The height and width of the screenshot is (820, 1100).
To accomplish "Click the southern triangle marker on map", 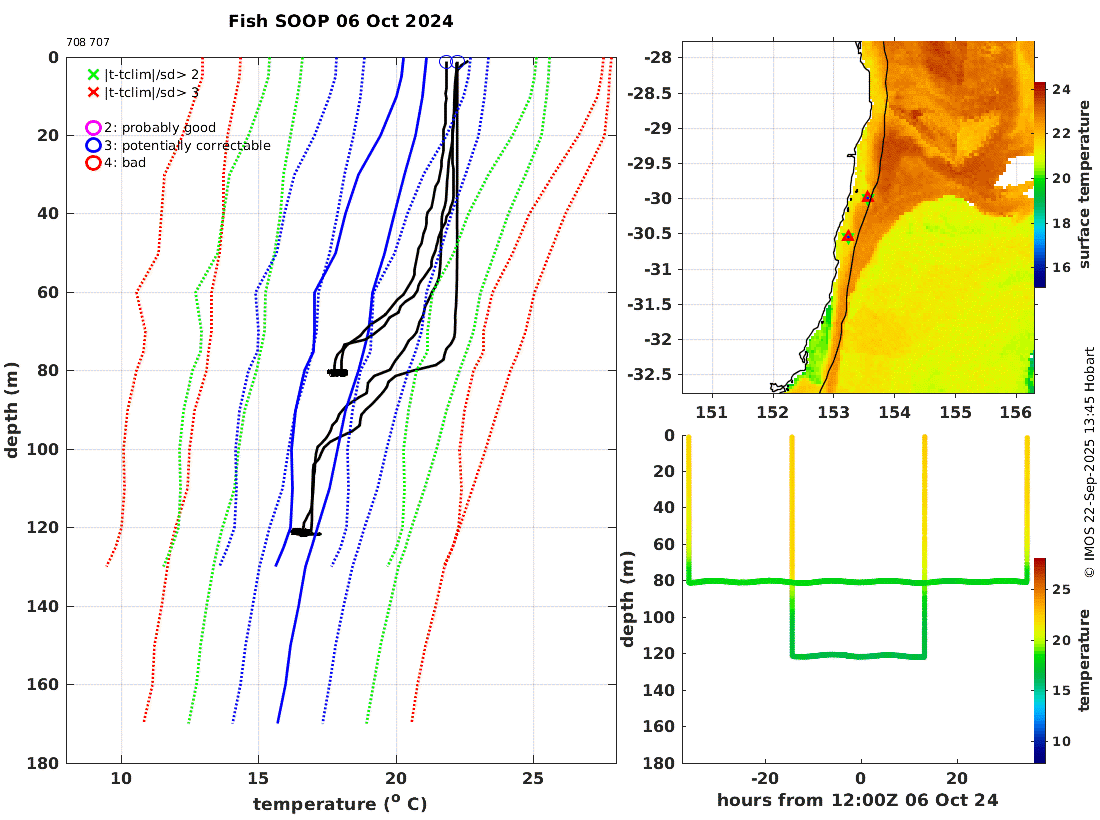I will click(x=848, y=236).
